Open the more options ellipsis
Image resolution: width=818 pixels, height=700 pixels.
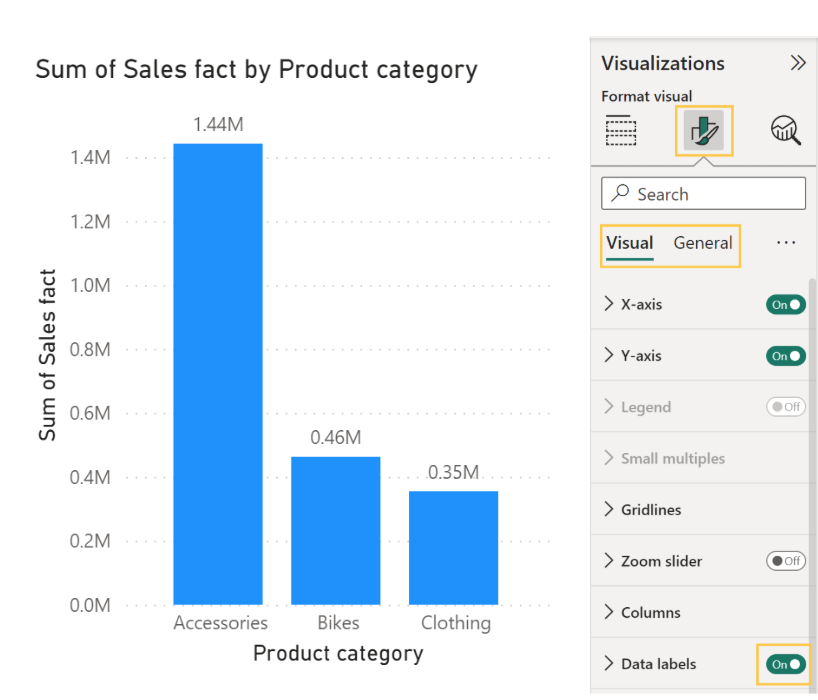pyautogui.click(x=786, y=243)
